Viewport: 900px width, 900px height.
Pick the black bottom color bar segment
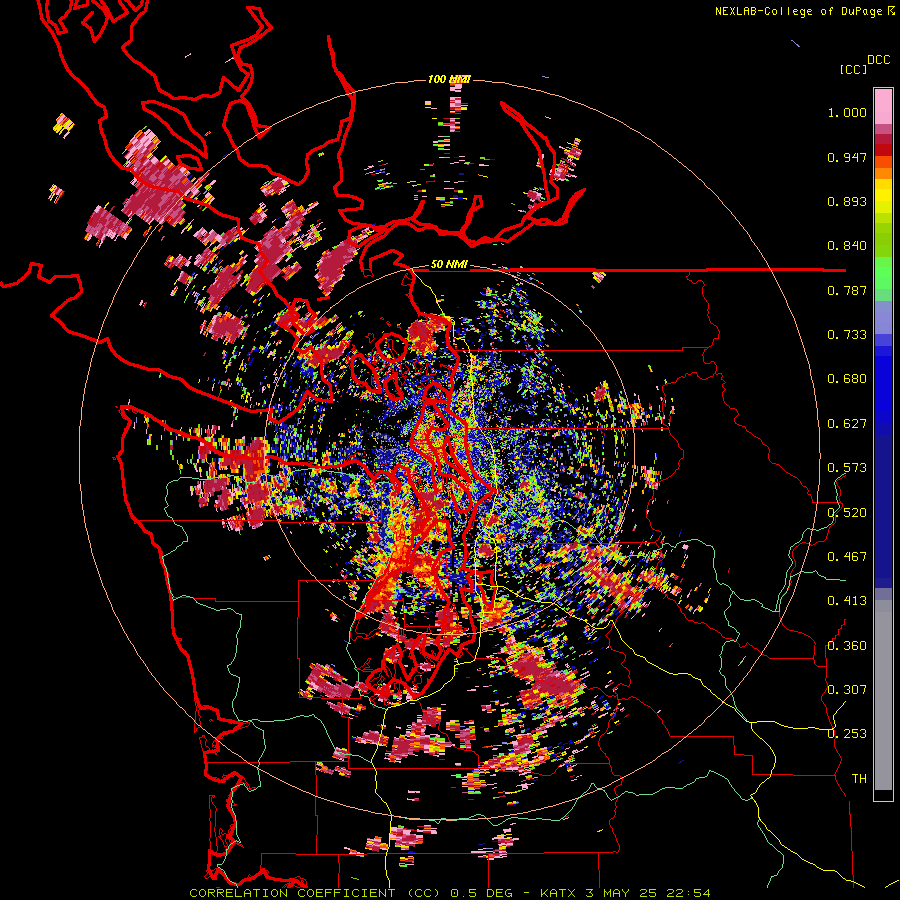point(883,795)
